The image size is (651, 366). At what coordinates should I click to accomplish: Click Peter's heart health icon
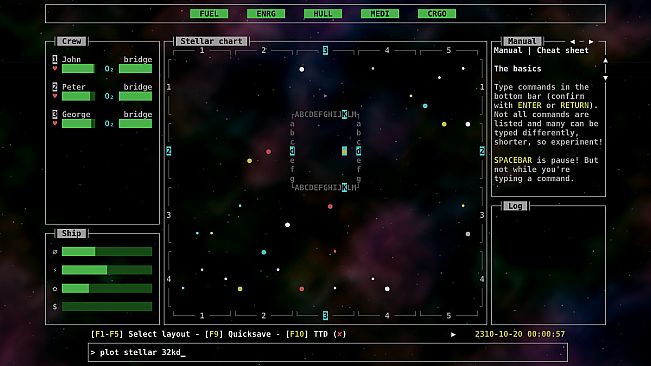pyautogui.click(x=55, y=96)
